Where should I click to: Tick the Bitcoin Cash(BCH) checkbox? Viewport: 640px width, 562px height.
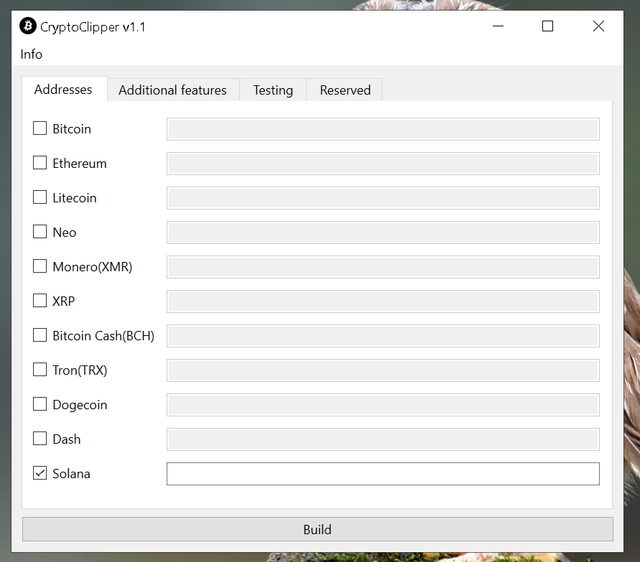40,335
